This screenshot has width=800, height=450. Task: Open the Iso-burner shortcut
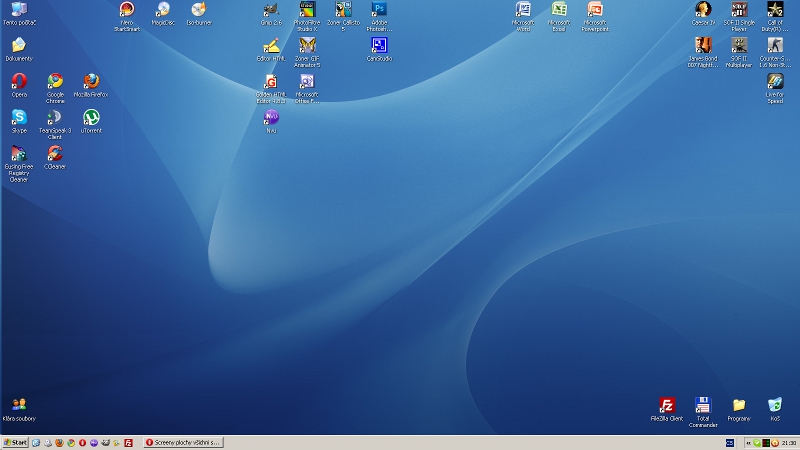[x=198, y=14]
